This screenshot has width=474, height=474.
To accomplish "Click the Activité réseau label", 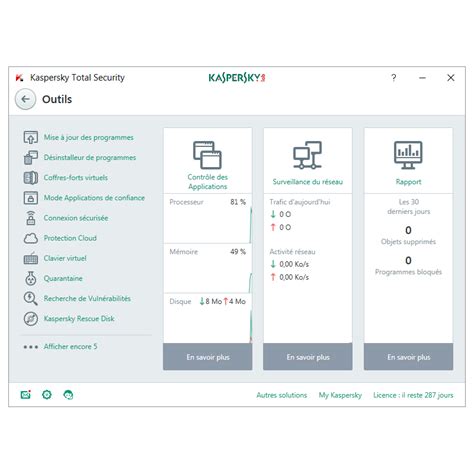I will pos(292,252).
